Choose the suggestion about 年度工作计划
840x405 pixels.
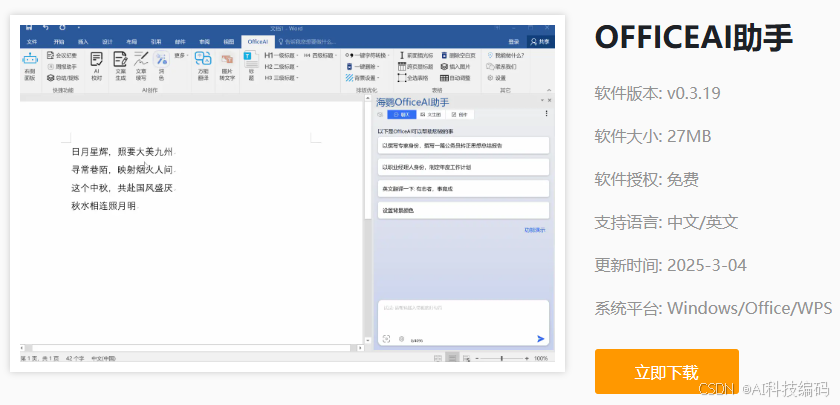(463, 167)
